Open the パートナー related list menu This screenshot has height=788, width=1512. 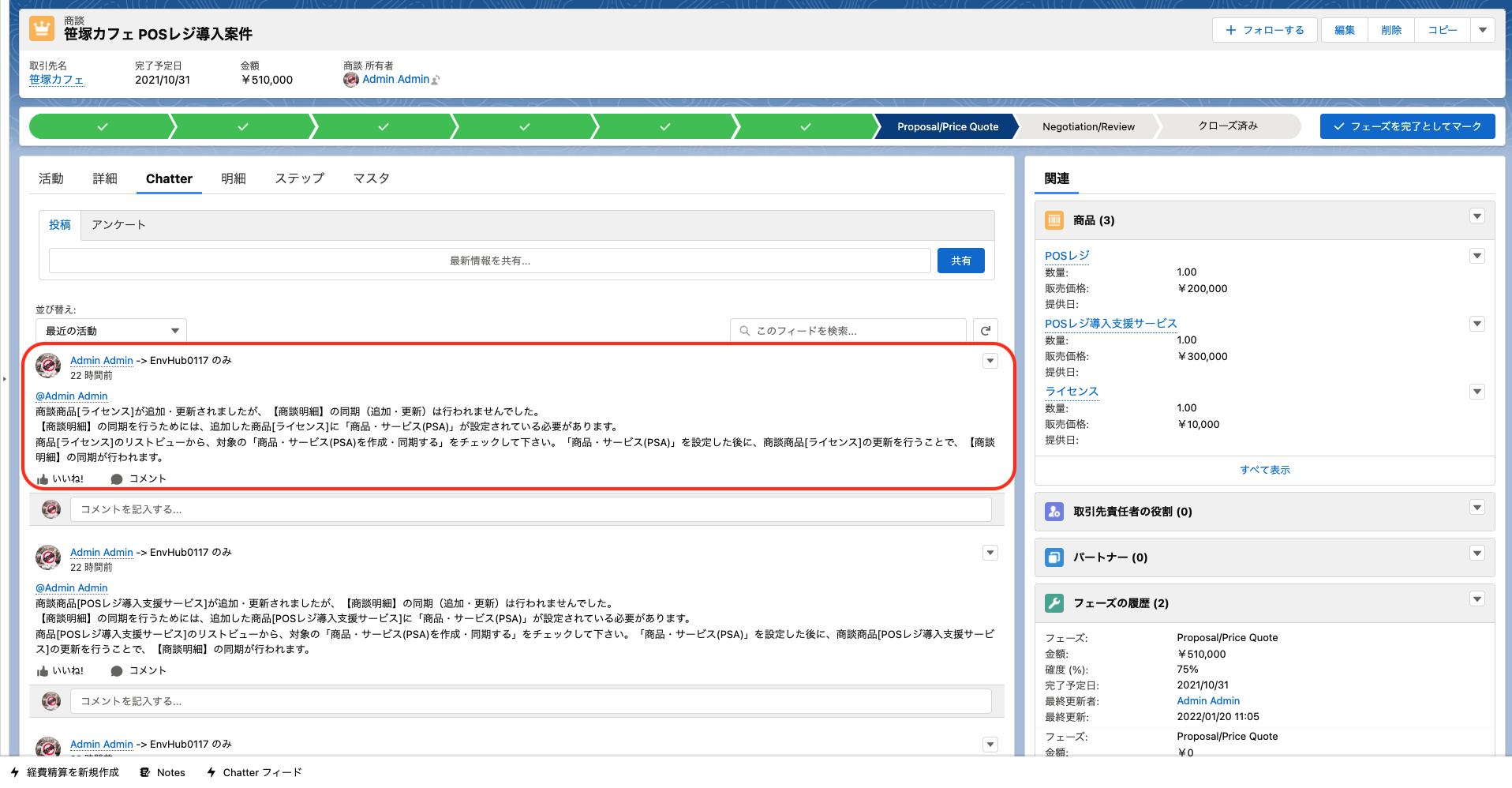1477,553
